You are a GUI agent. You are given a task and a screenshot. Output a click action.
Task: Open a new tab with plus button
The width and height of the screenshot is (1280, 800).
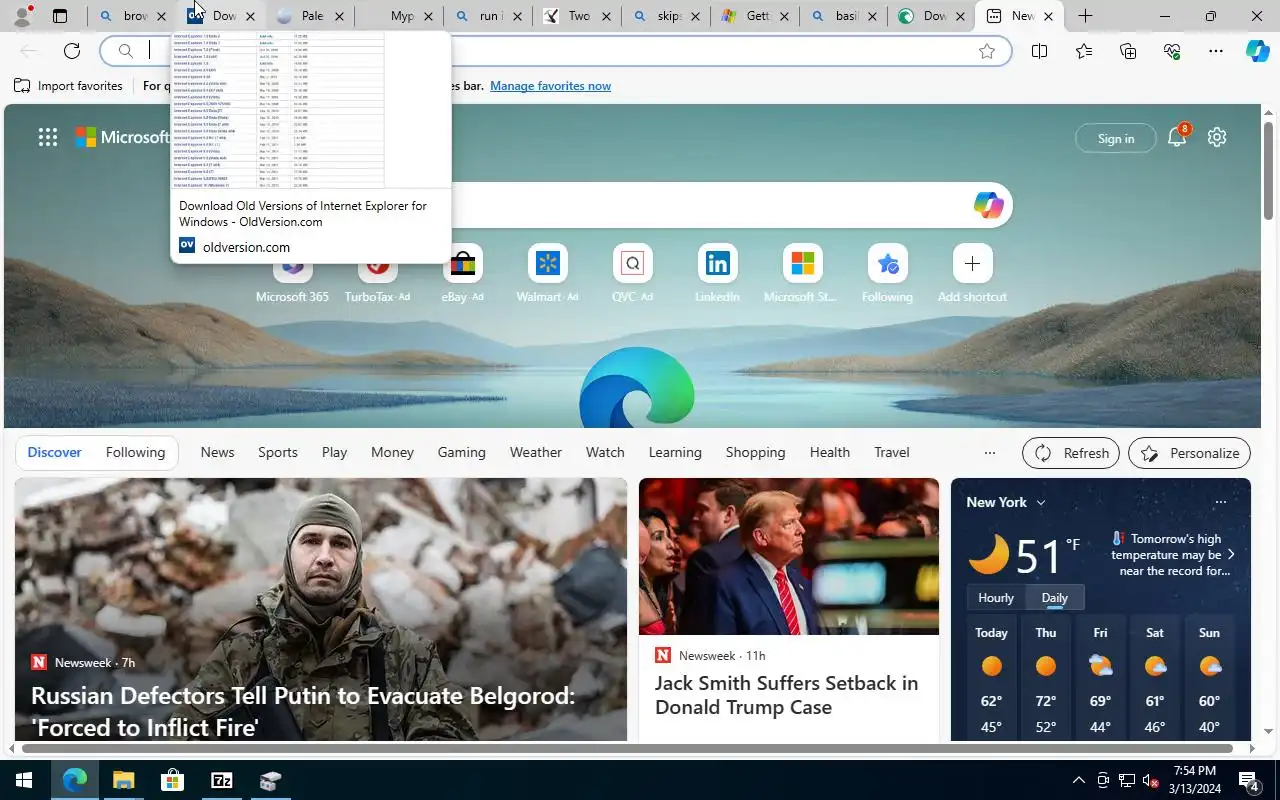tap(1085, 16)
